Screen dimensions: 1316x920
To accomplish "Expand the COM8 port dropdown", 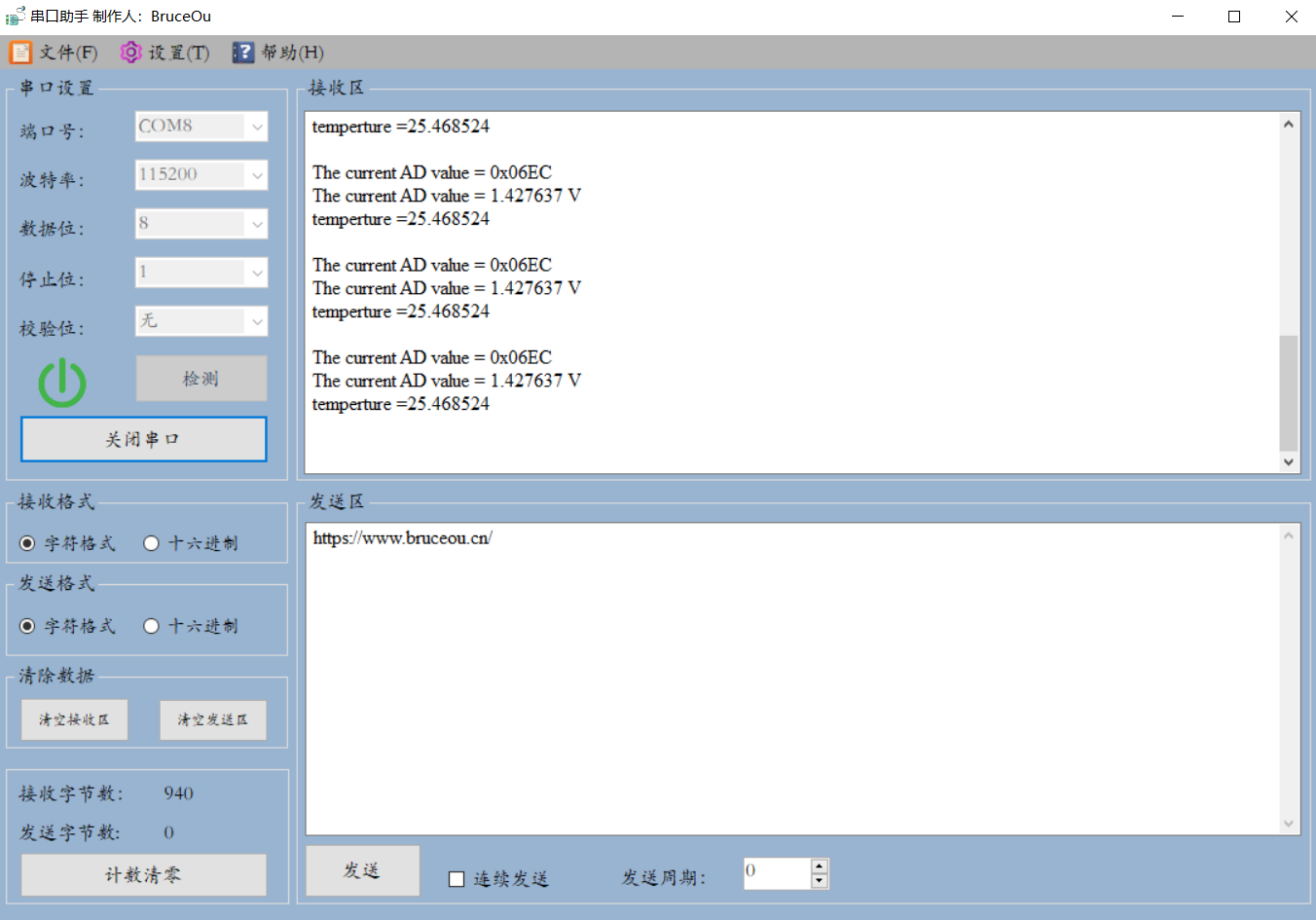I will pyautogui.click(x=257, y=127).
